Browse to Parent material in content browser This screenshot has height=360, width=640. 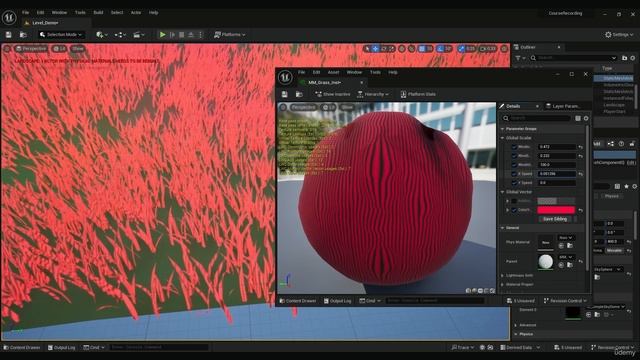[570, 265]
